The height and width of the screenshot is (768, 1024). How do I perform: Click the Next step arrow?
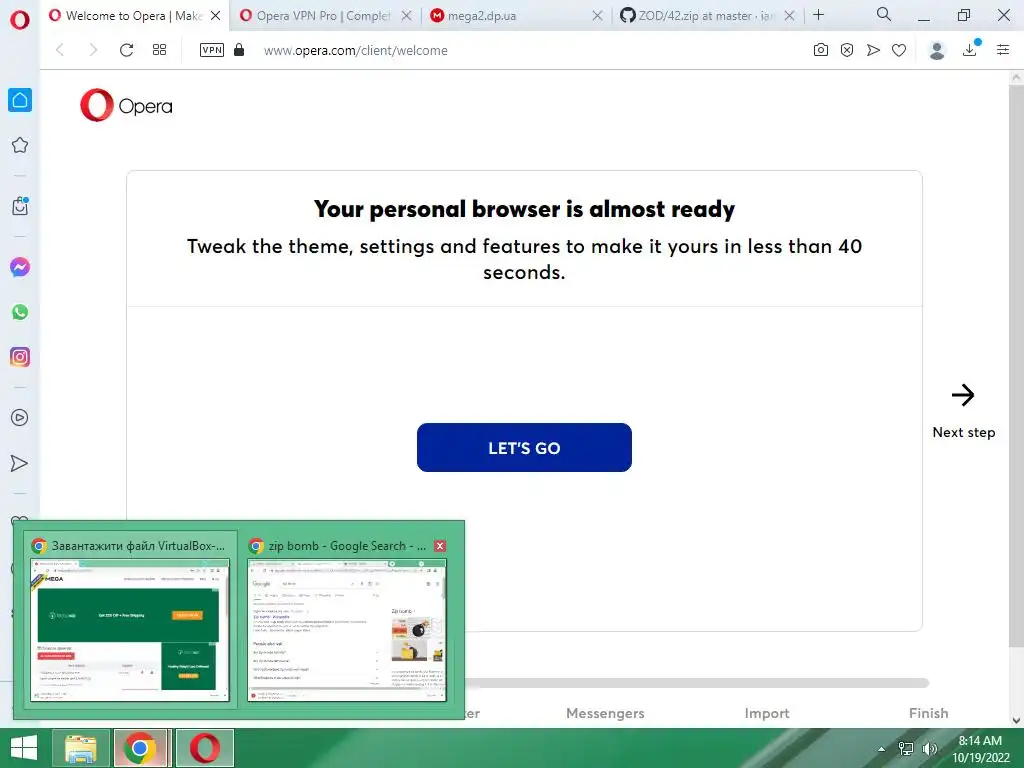[x=963, y=394]
